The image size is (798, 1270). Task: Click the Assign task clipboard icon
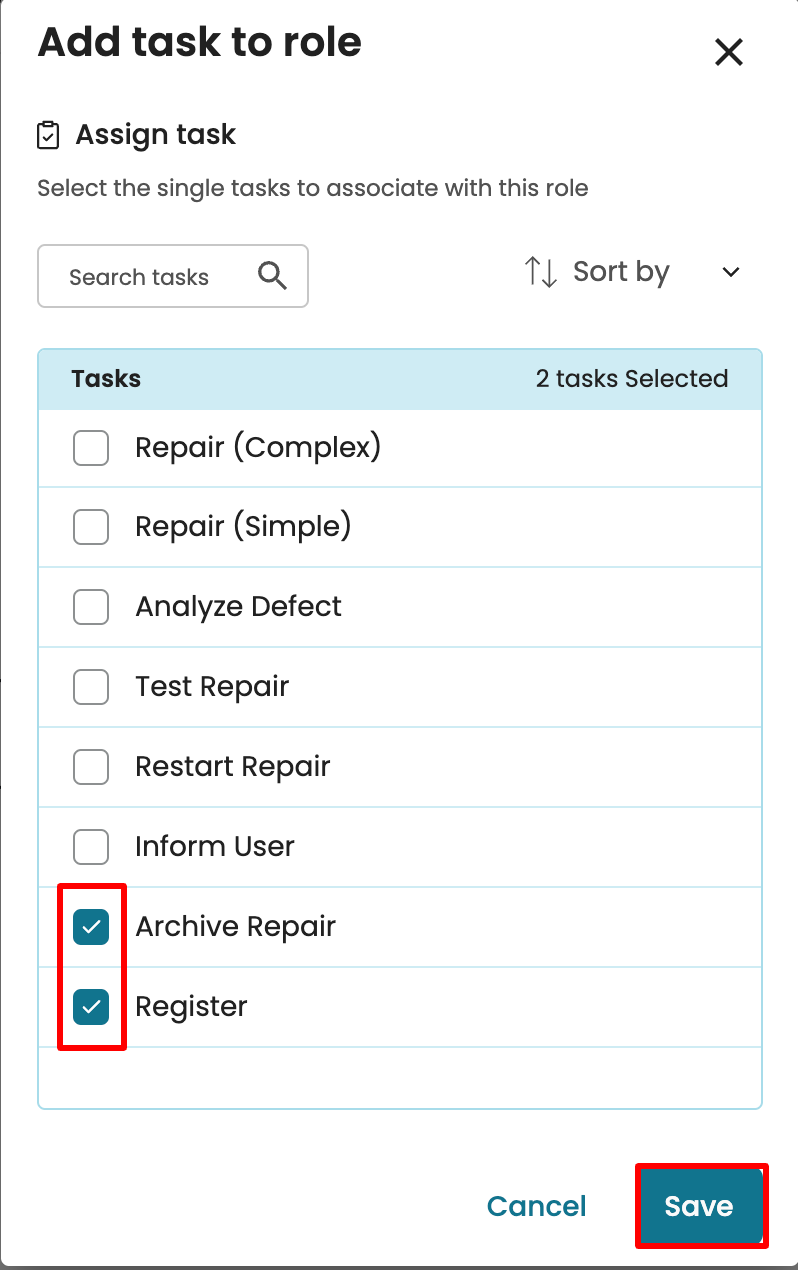point(48,135)
